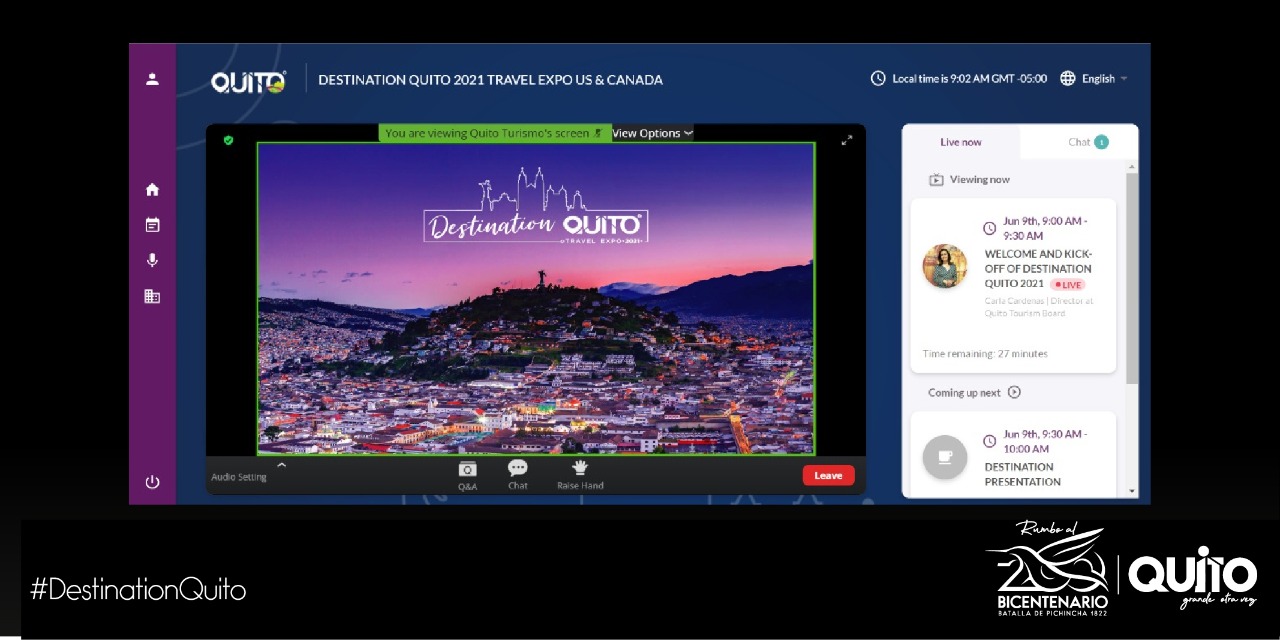Expand the Audio Setting caret

[281, 465]
